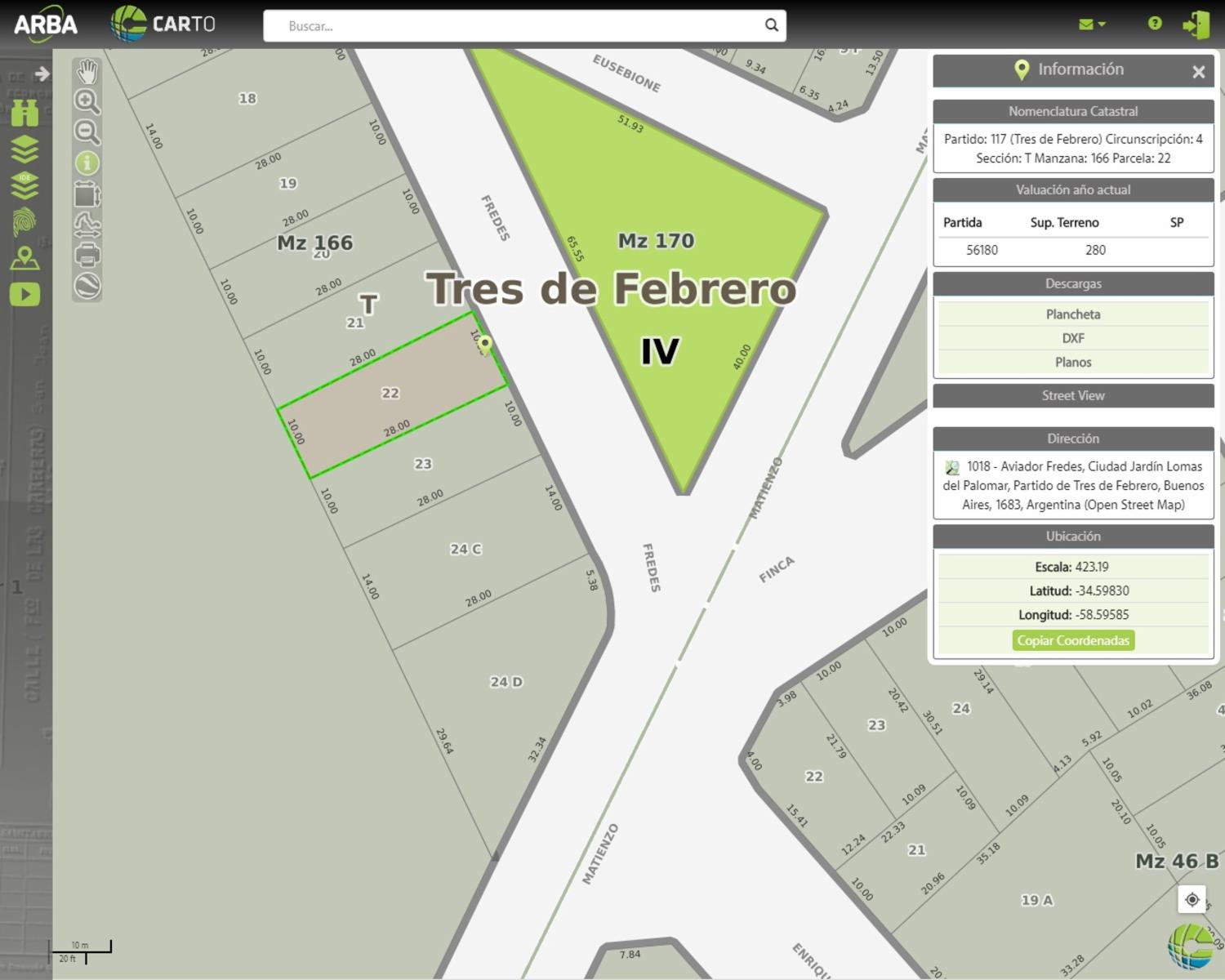The image size is (1225, 980).
Task: Close the Información panel
Action: point(1199,72)
